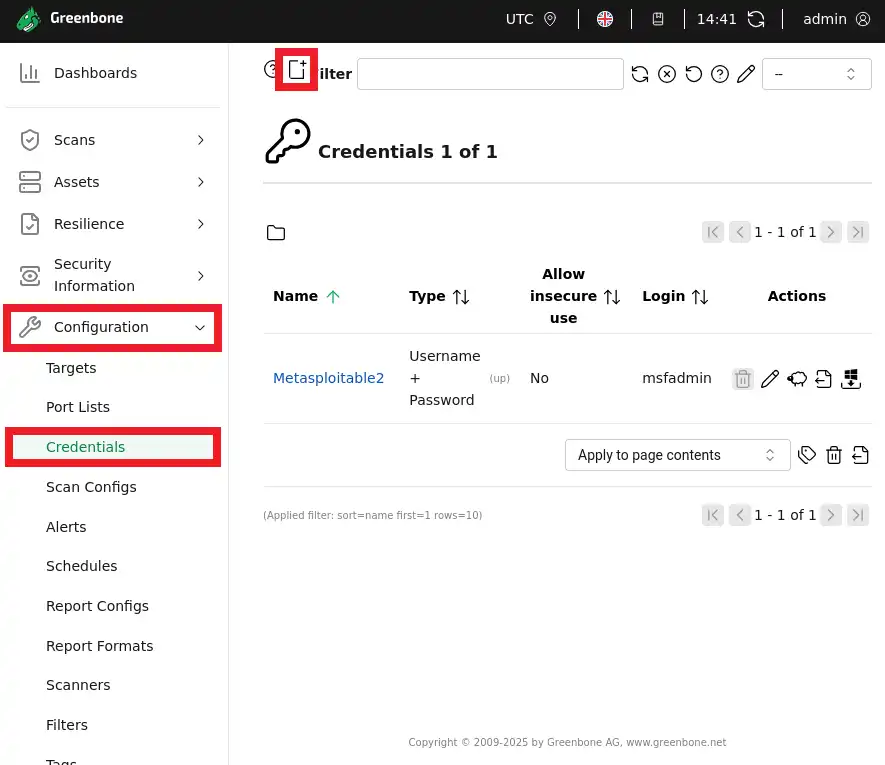
Task: Open the Apply to page contents dropdown
Action: pos(677,455)
